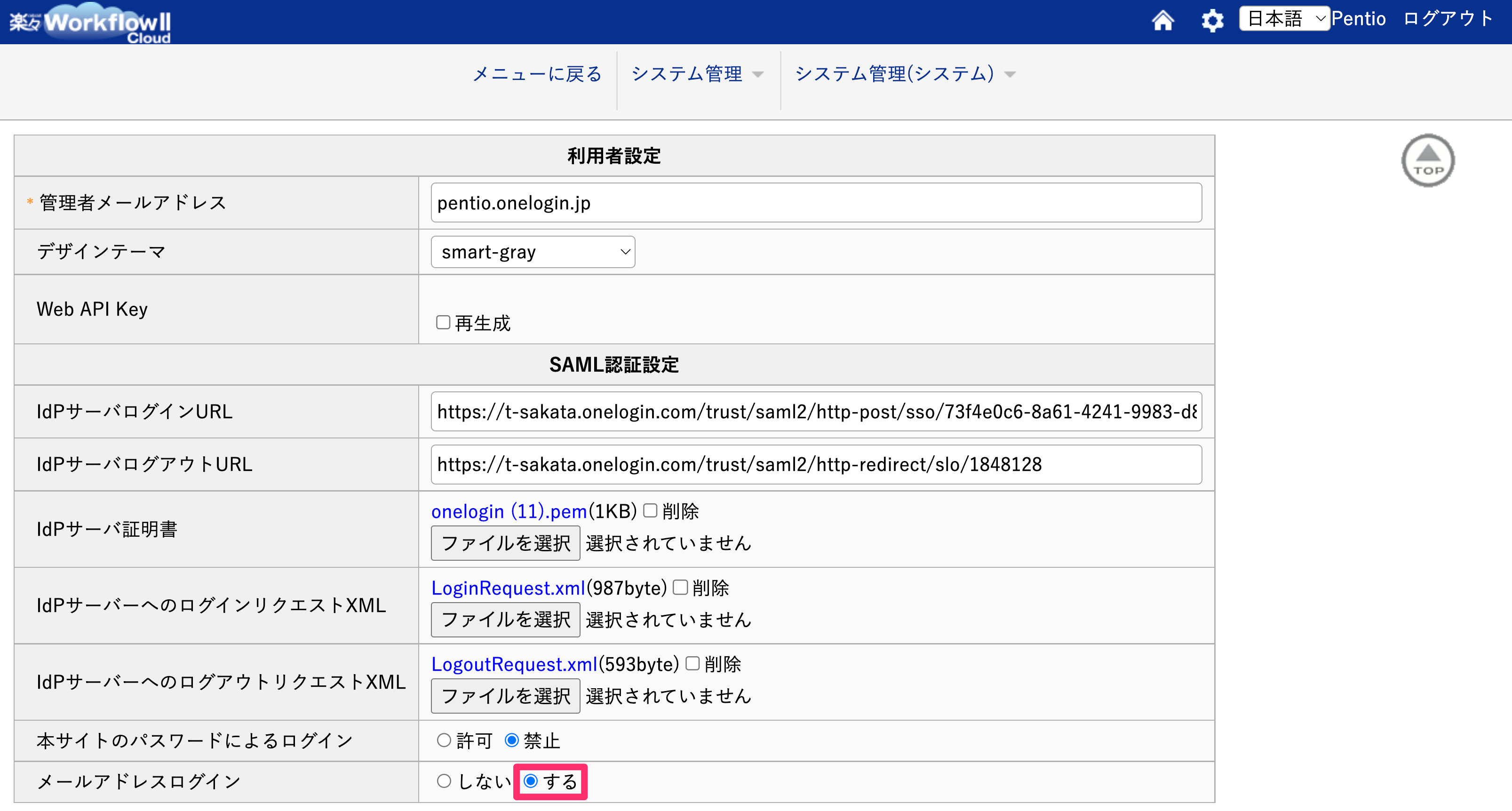Expand the システム管理 menu

(x=697, y=74)
